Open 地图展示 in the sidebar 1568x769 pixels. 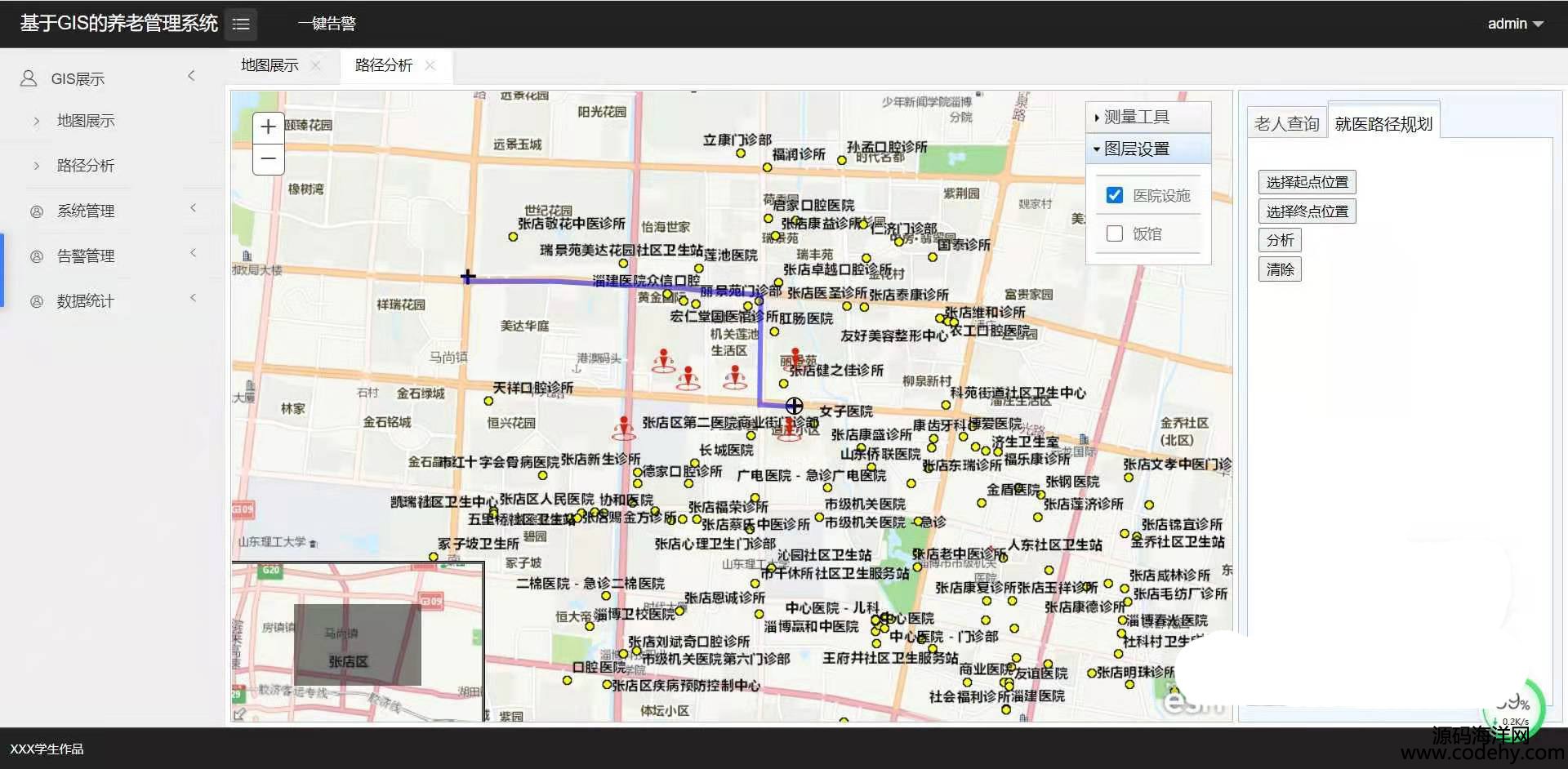[86, 121]
